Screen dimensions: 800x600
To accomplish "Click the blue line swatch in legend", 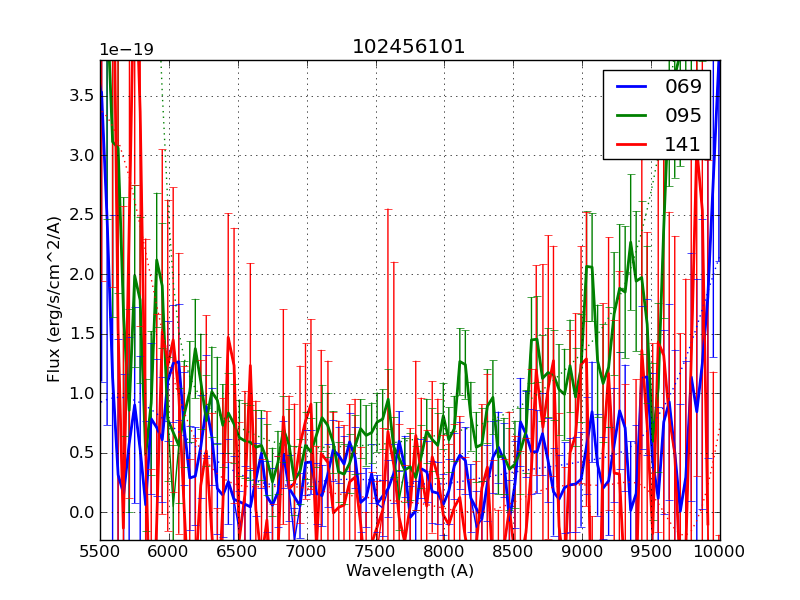I will pyautogui.click(x=630, y=86).
